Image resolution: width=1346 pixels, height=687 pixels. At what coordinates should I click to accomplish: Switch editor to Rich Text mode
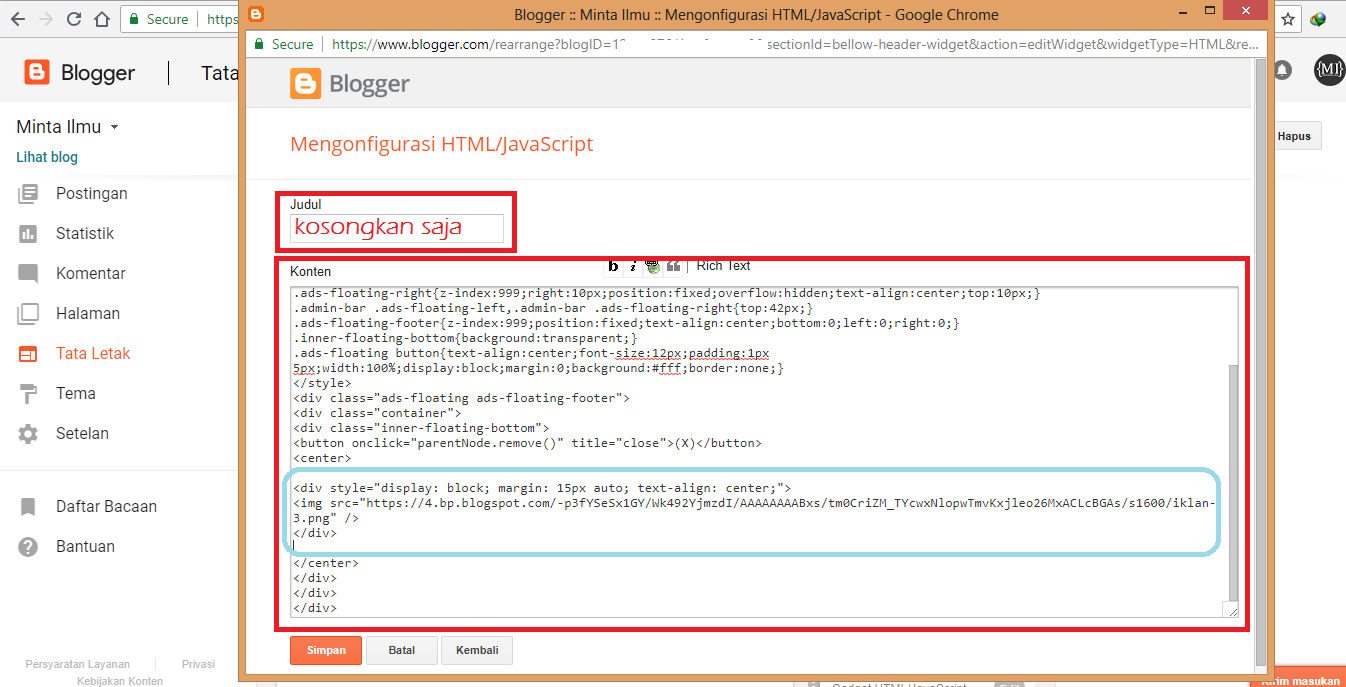723,266
